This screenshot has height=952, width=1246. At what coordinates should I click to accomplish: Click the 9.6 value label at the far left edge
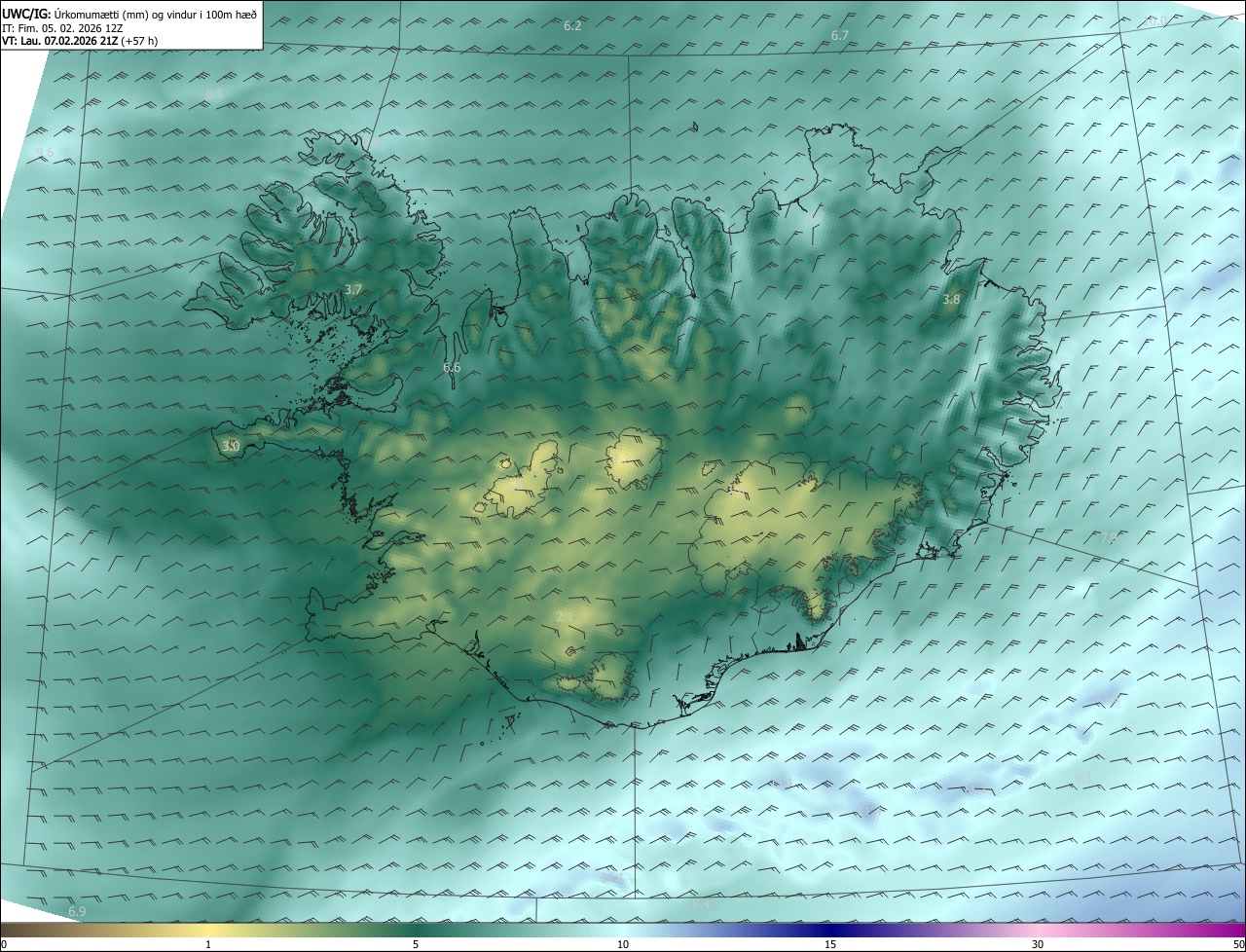(45, 152)
